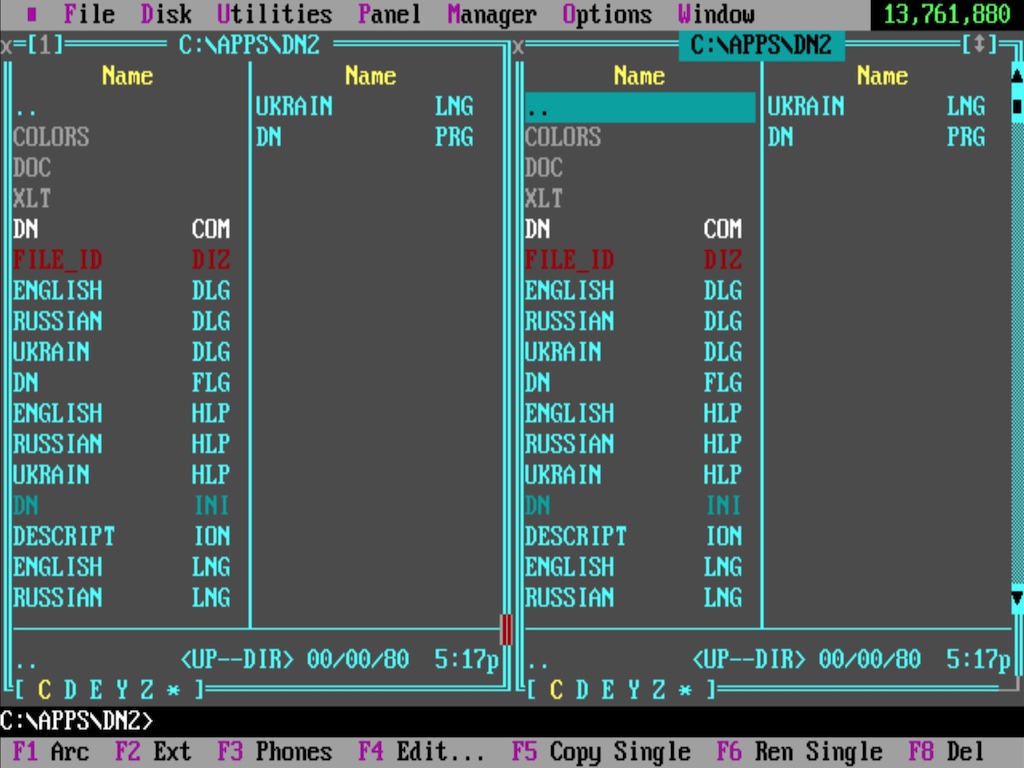Click the right panel scrollbar down arrow

[x=1017, y=599]
